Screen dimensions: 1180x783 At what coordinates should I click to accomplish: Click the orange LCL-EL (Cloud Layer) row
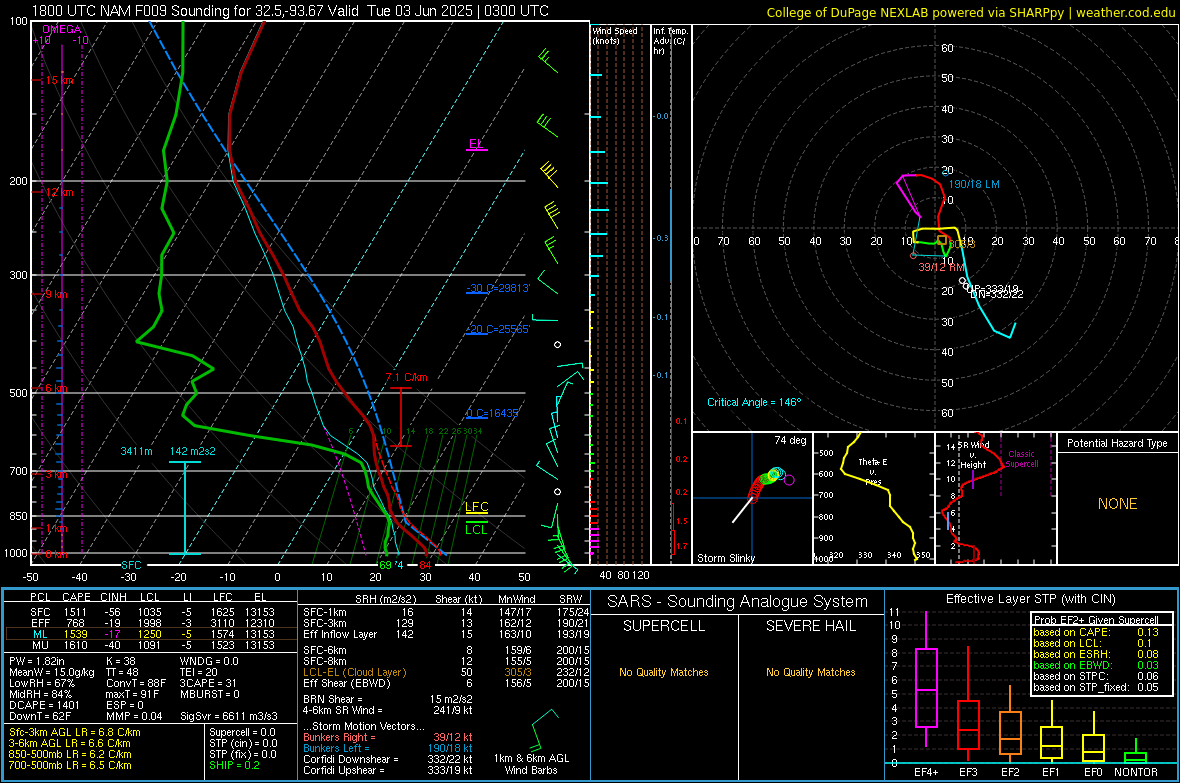[446, 673]
